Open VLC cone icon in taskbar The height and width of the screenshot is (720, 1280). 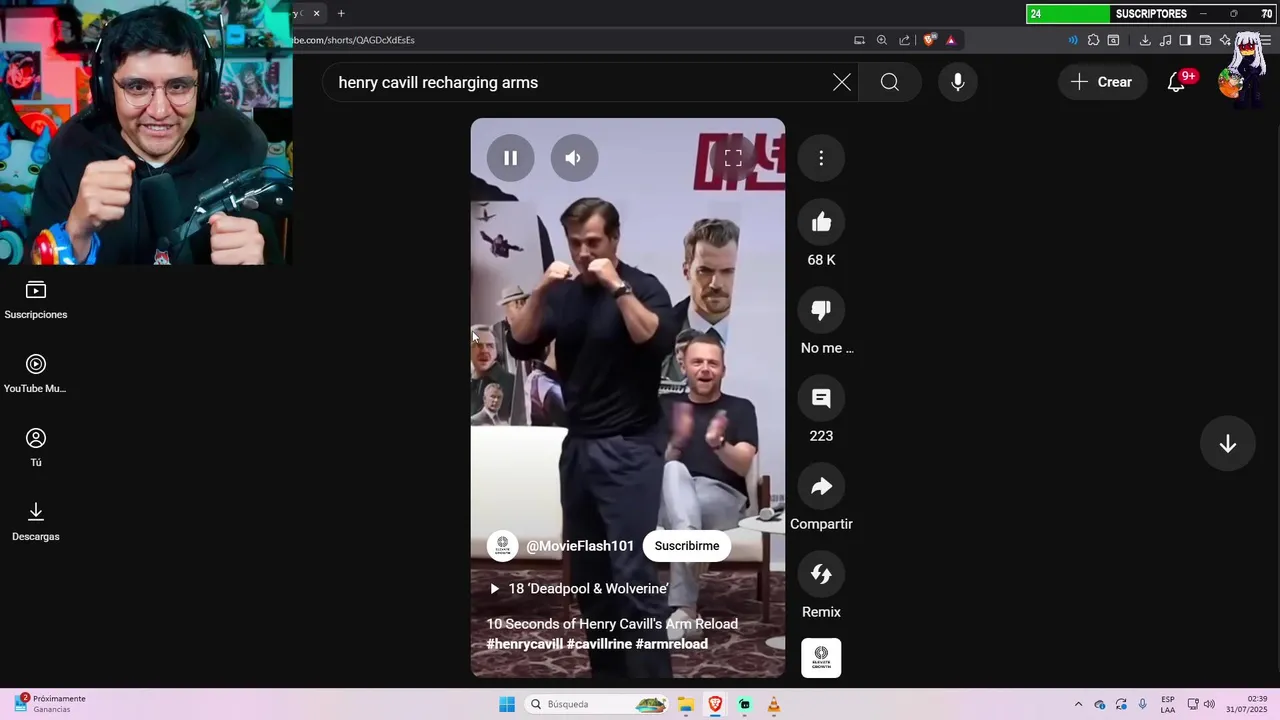tap(773, 704)
